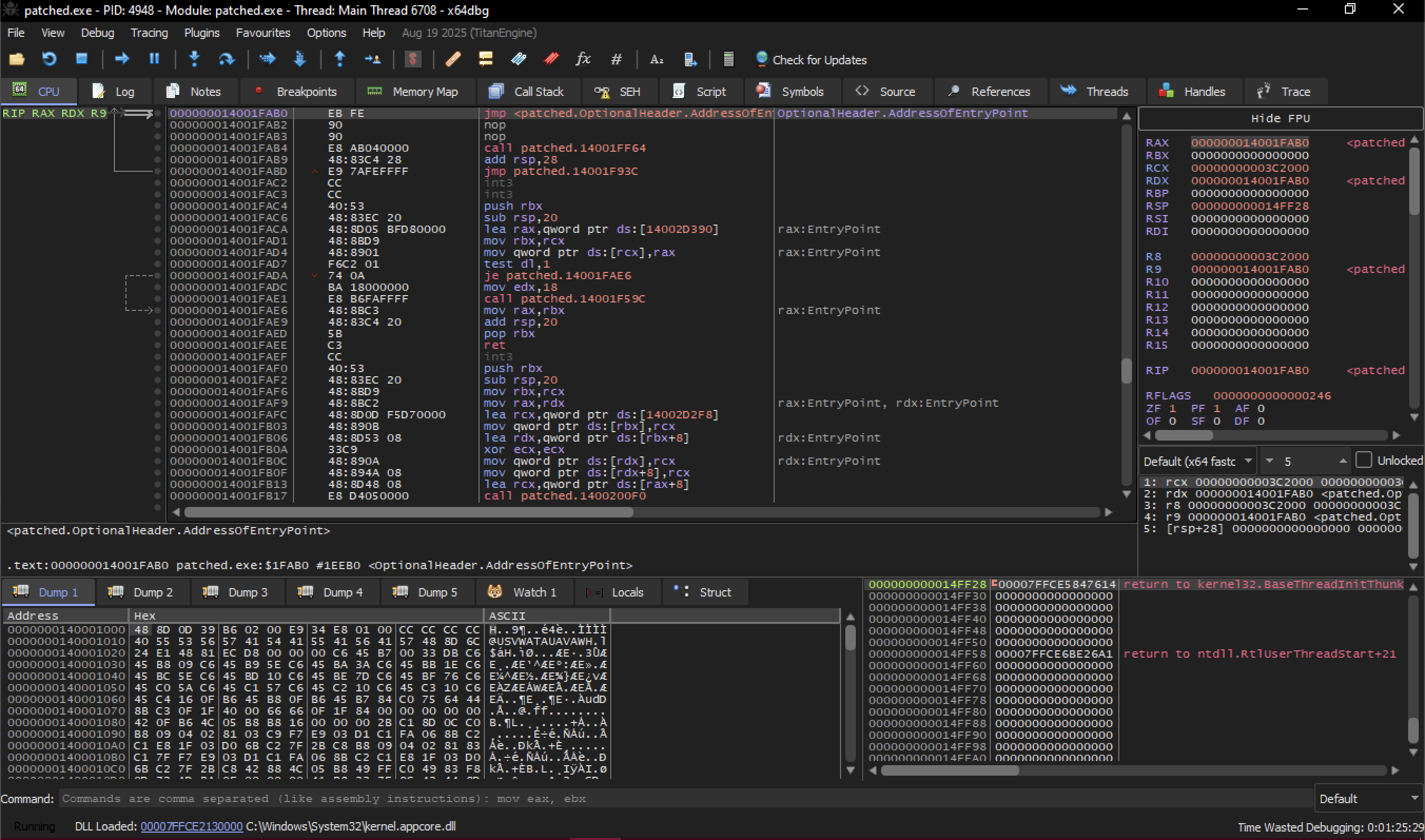
Task: Open Functions with the fx icon
Action: pyautogui.click(x=583, y=59)
